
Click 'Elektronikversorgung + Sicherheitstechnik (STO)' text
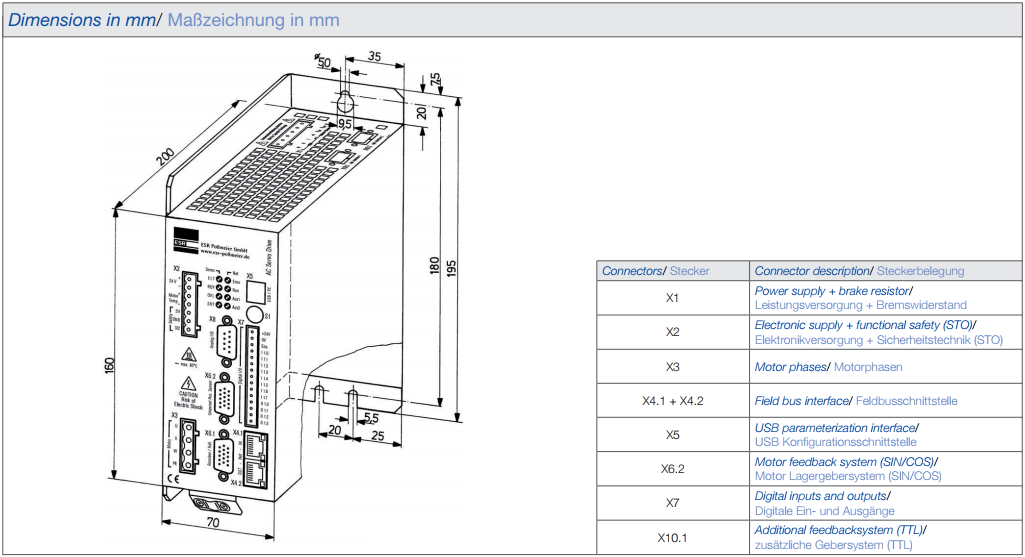pyautogui.click(x=879, y=340)
